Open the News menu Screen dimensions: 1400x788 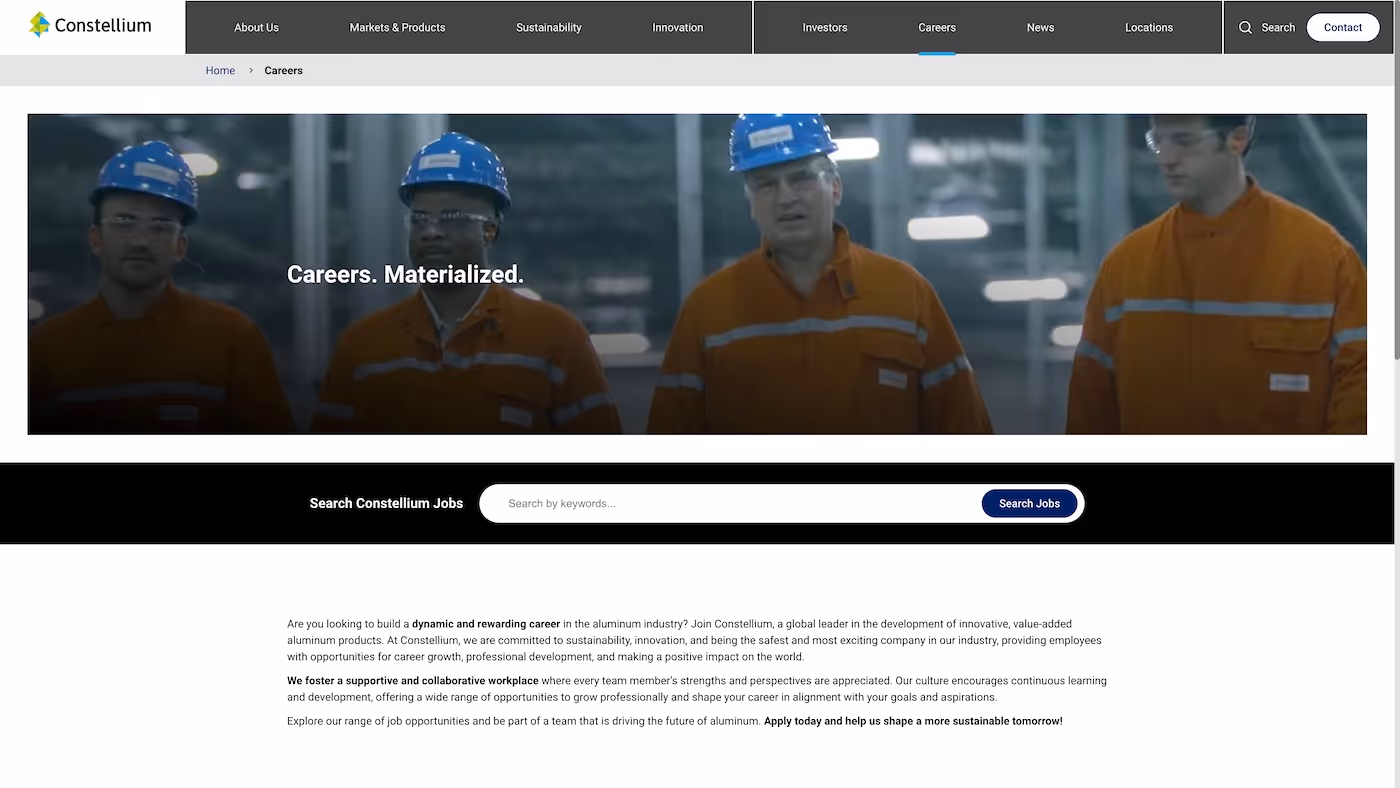[x=1040, y=27]
